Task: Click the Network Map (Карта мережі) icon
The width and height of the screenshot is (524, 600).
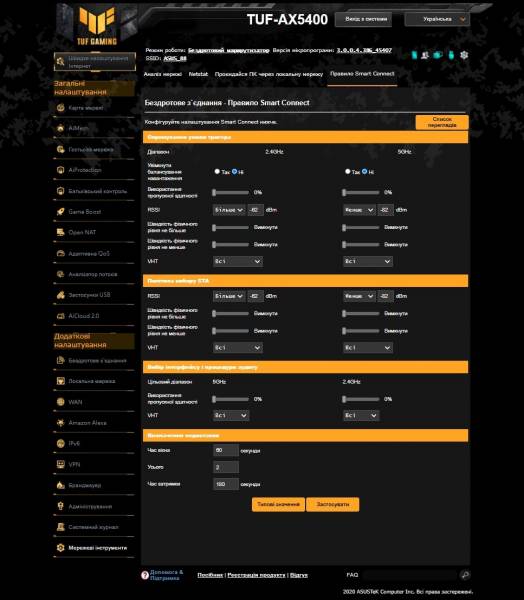Action: [x=60, y=108]
